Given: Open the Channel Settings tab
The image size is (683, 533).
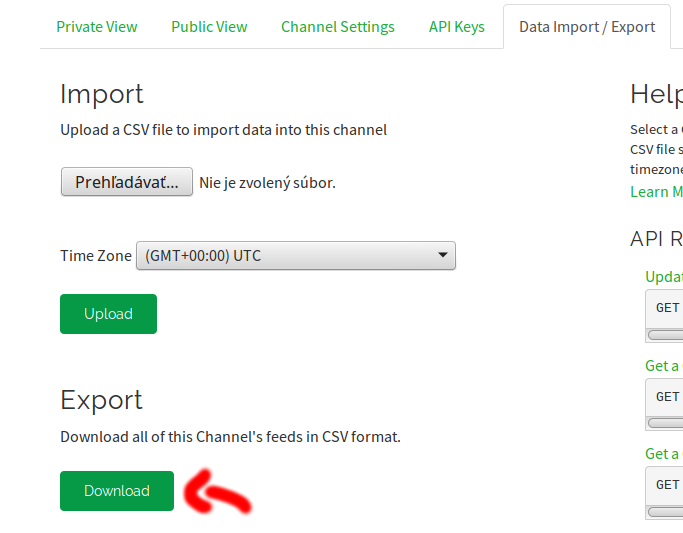Looking at the screenshot, I should [338, 27].
